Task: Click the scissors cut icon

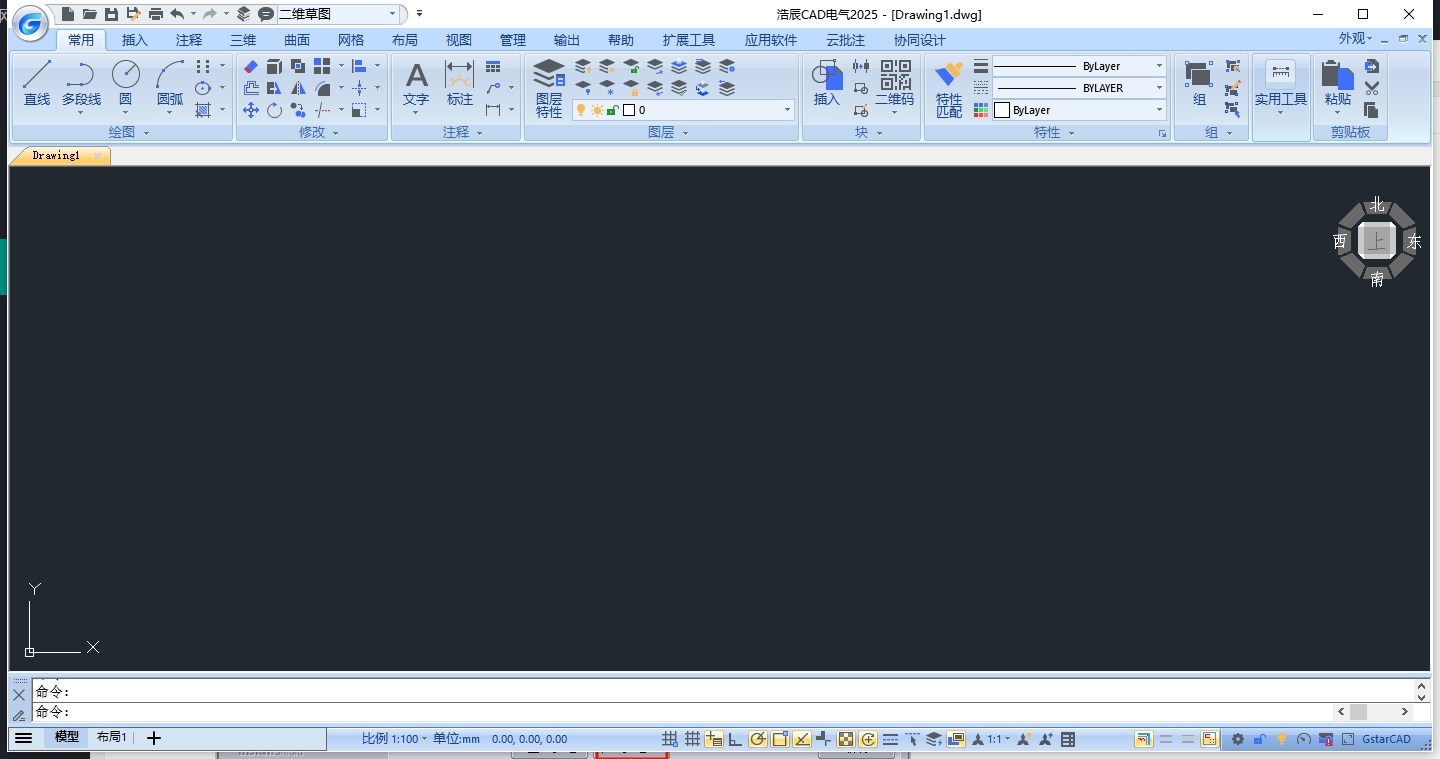Action: pos(1371,88)
